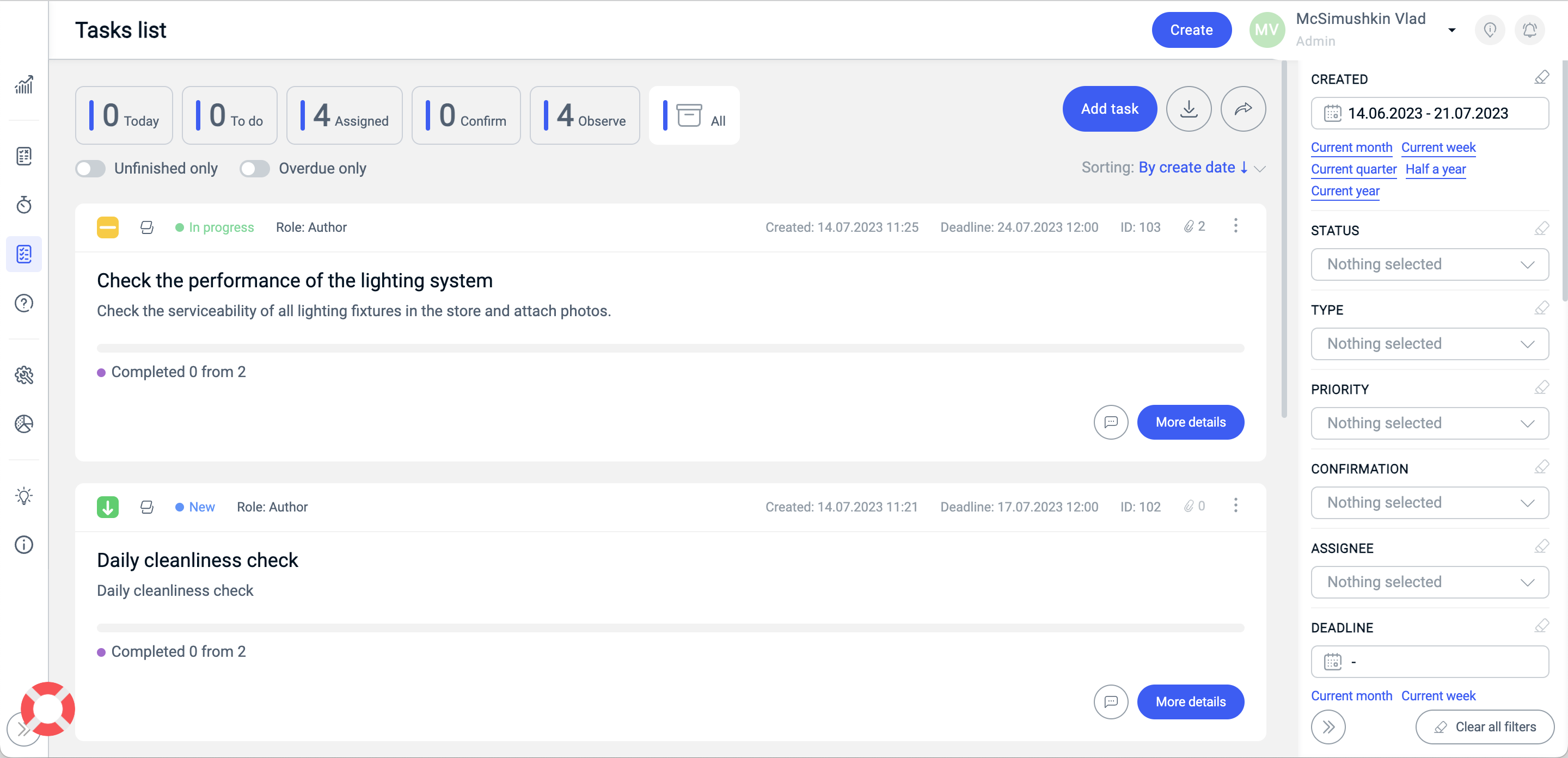The width and height of the screenshot is (1568, 758).
Task: Expand the Priority filter dropdown
Action: pos(1429,423)
